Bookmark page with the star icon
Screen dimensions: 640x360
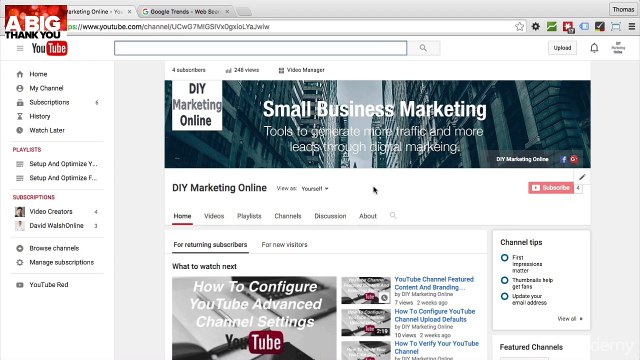(x=519, y=27)
